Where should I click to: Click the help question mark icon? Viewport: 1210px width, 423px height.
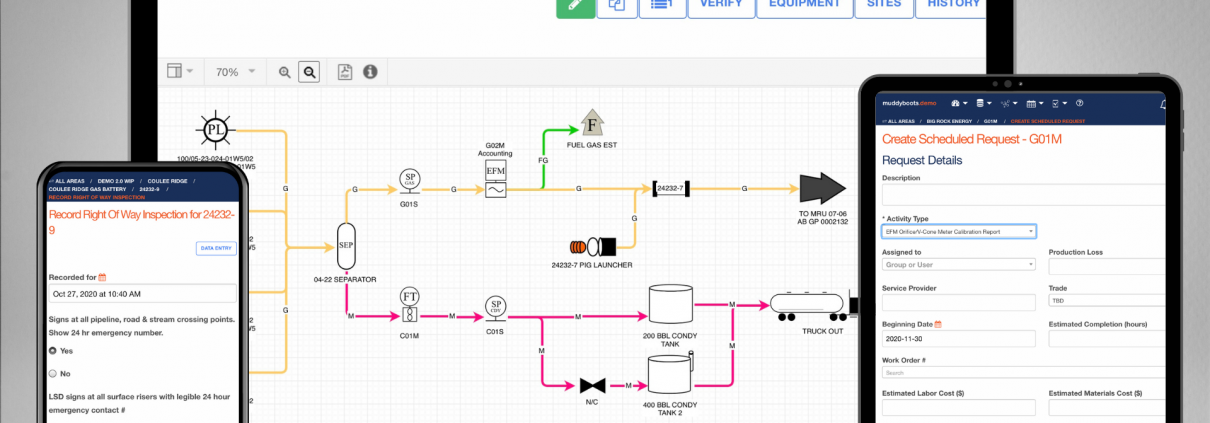point(1079,103)
